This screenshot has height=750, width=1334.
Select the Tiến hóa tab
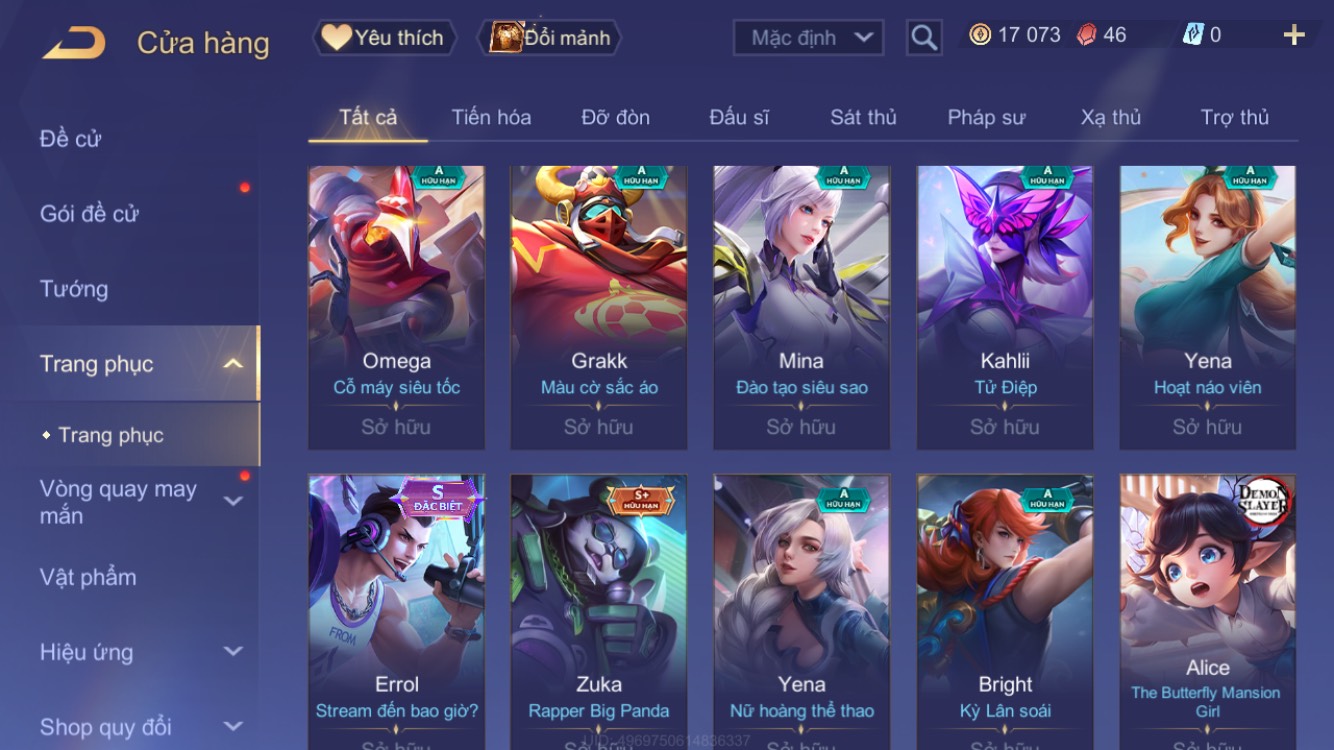tap(491, 117)
